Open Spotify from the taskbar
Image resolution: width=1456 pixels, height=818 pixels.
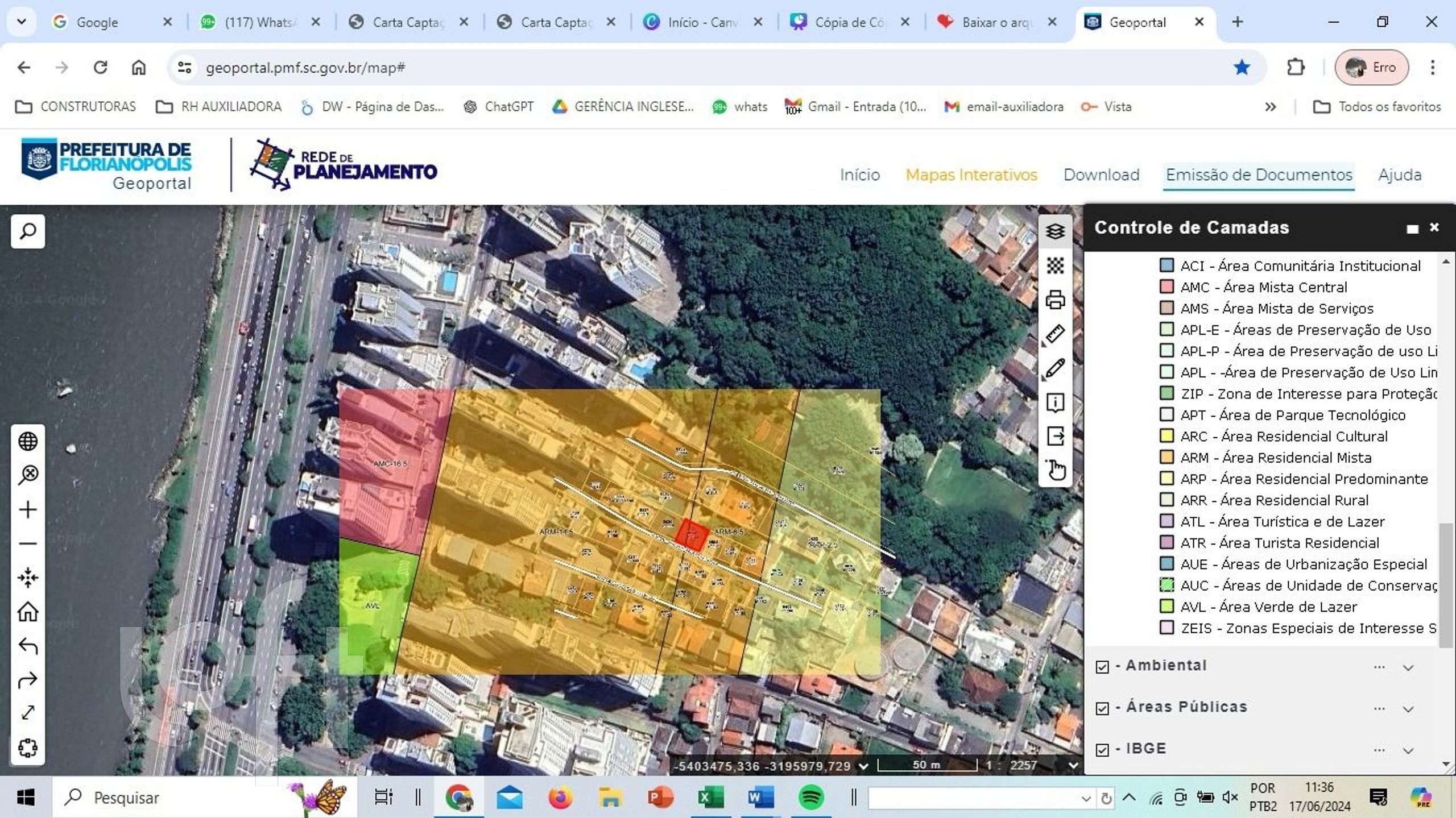[x=811, y=798]
